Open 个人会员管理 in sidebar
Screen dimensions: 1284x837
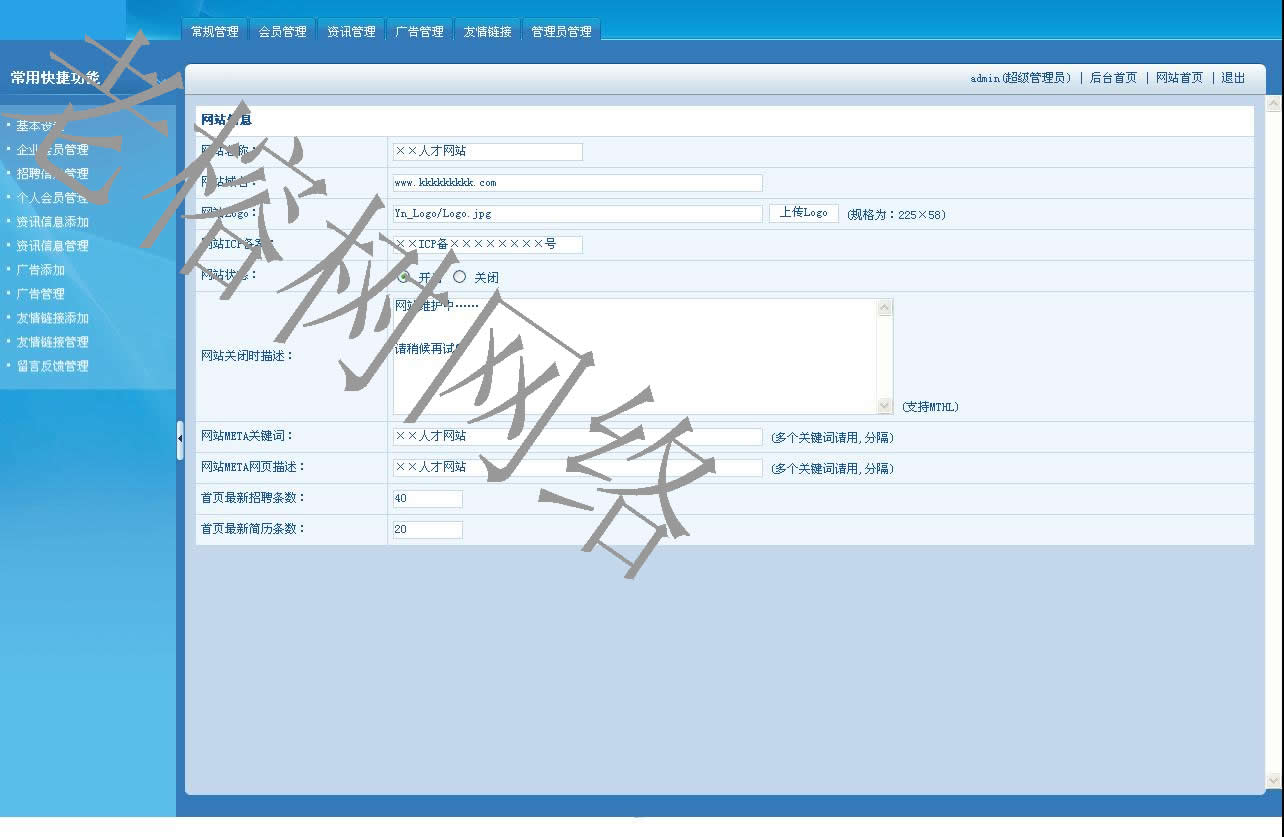(x=52, y=198)
